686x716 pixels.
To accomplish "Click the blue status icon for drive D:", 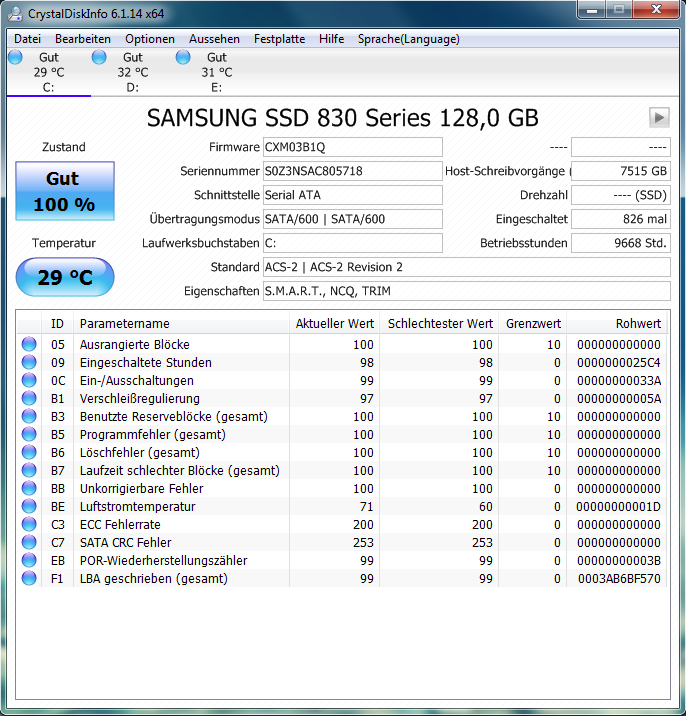I will 99,57.
